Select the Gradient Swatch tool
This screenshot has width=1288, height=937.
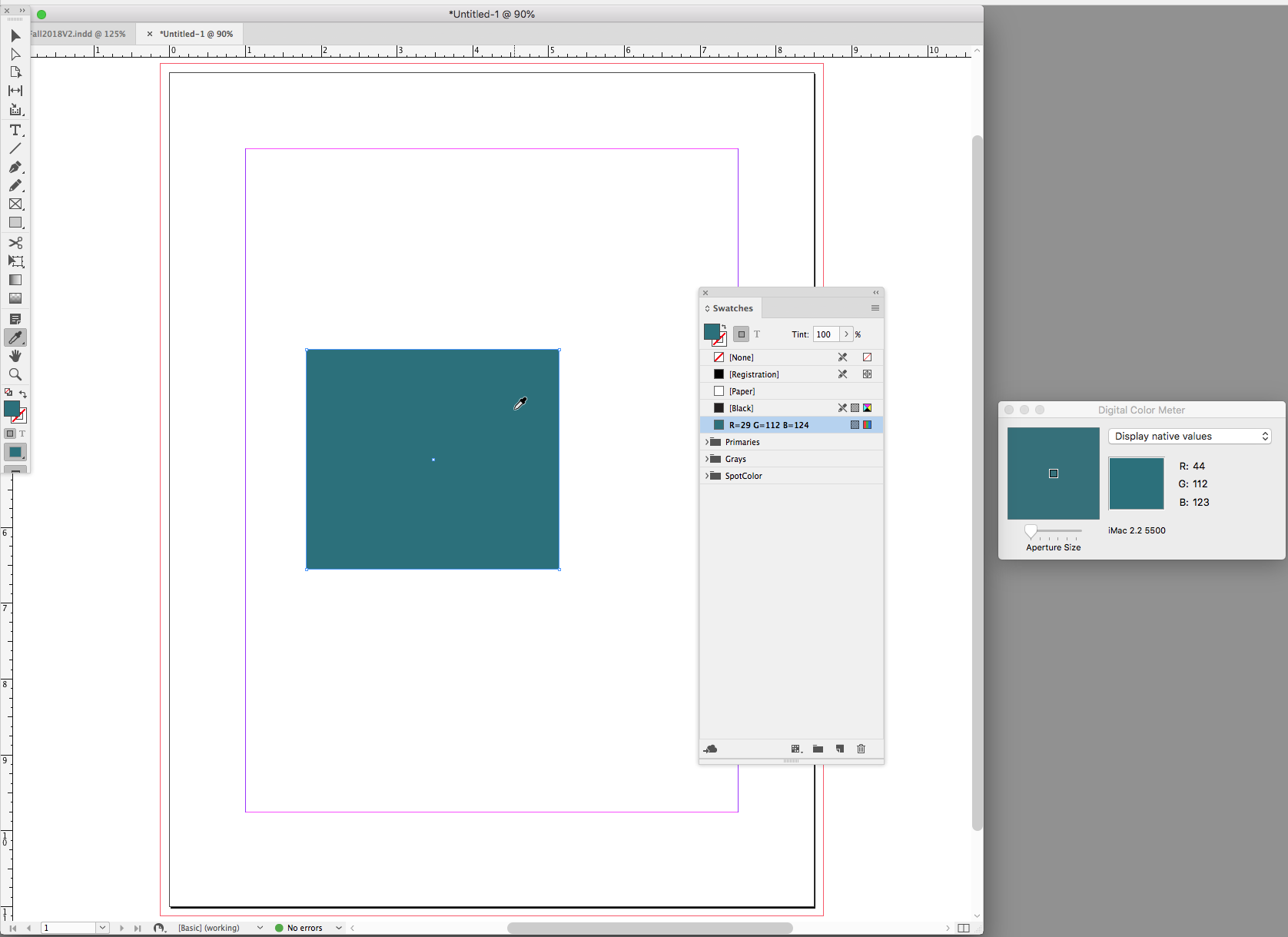[15, 280]
